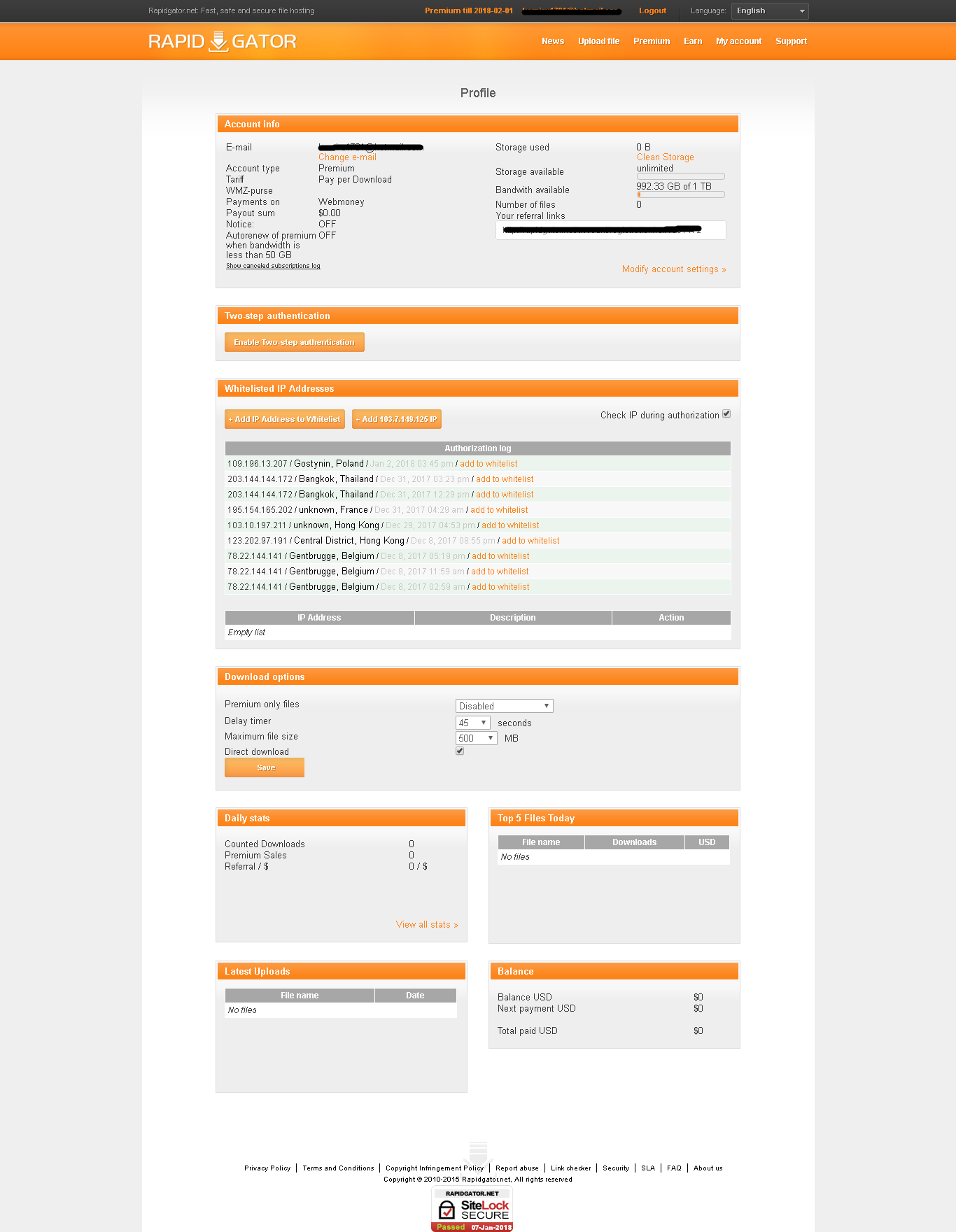Image resolution: width=956 pixels, height=1232 pixels.
Task: Open the Premium only files dropdown
Action: (x=505, y=706)
